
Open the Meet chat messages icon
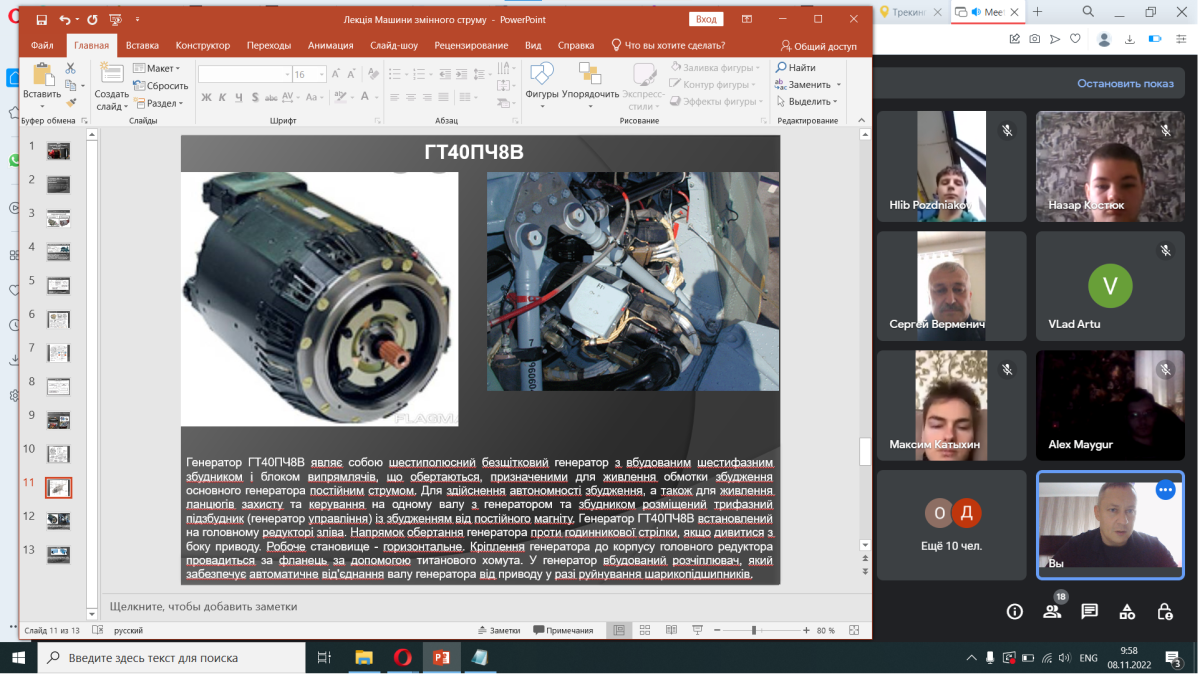pyautogui.click(x=1089, y=611)
